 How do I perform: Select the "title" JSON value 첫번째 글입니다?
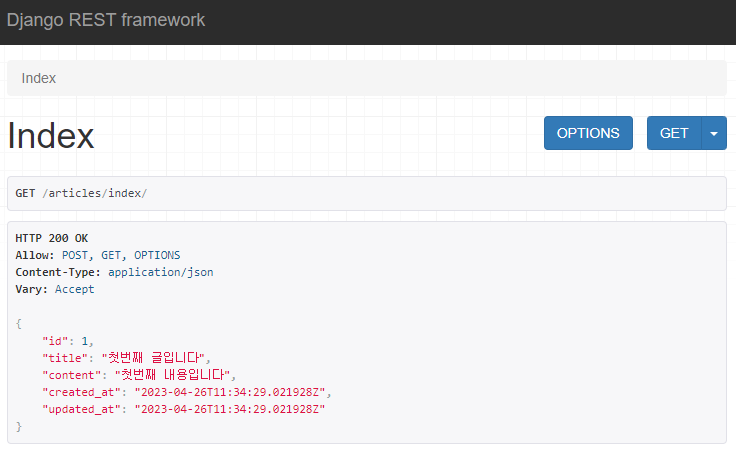tap(153, 358)
